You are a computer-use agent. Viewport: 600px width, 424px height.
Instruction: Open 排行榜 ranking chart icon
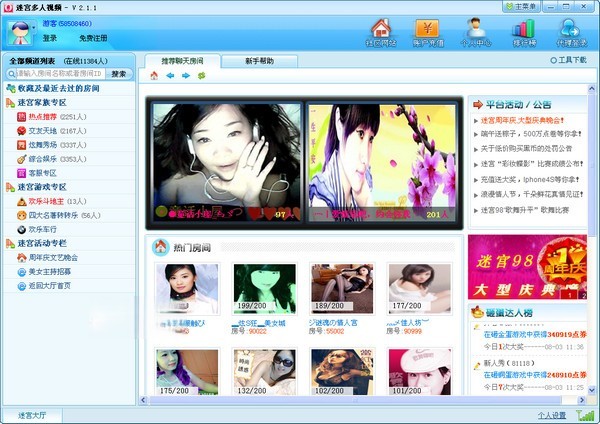523,29
